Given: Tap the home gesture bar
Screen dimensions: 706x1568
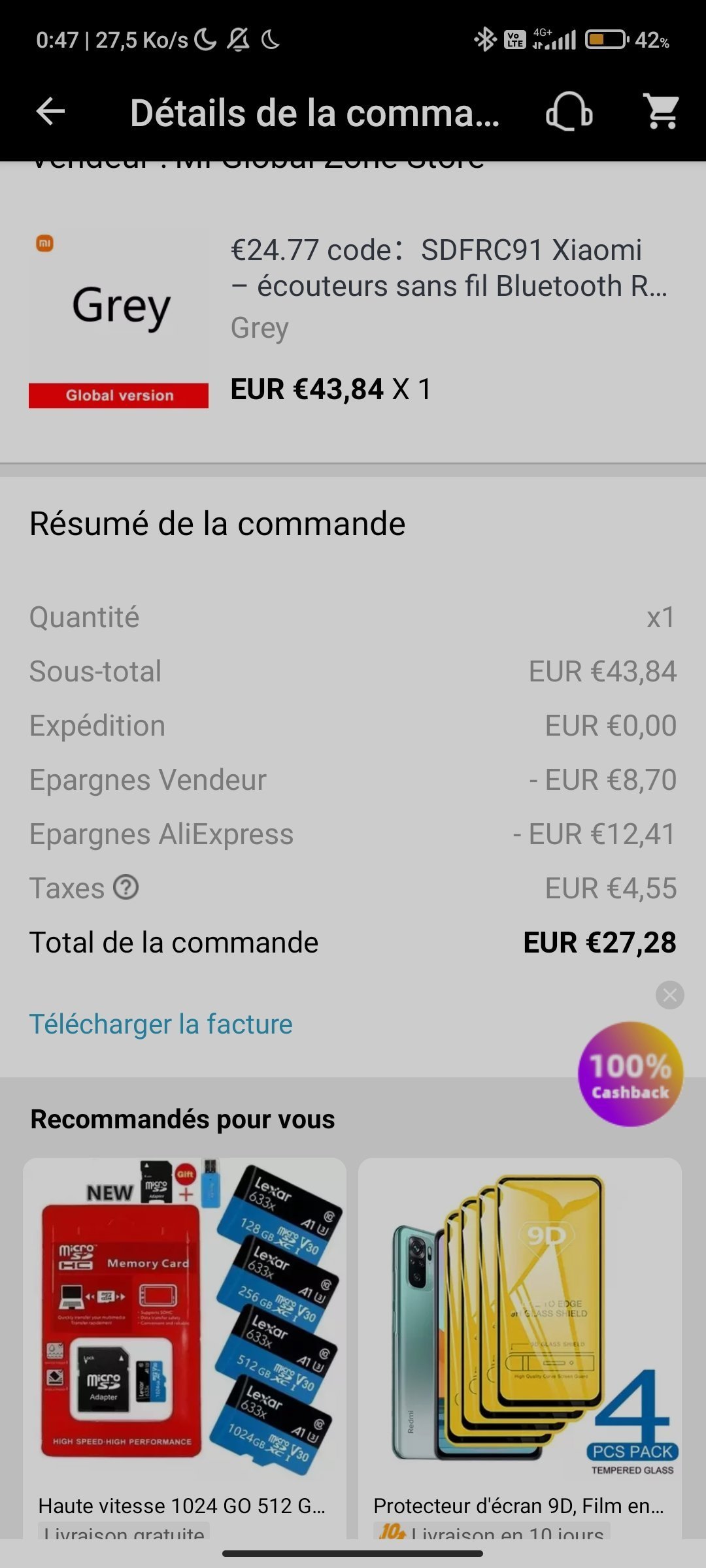Looking at the screenshot, I should (353, 1553).
